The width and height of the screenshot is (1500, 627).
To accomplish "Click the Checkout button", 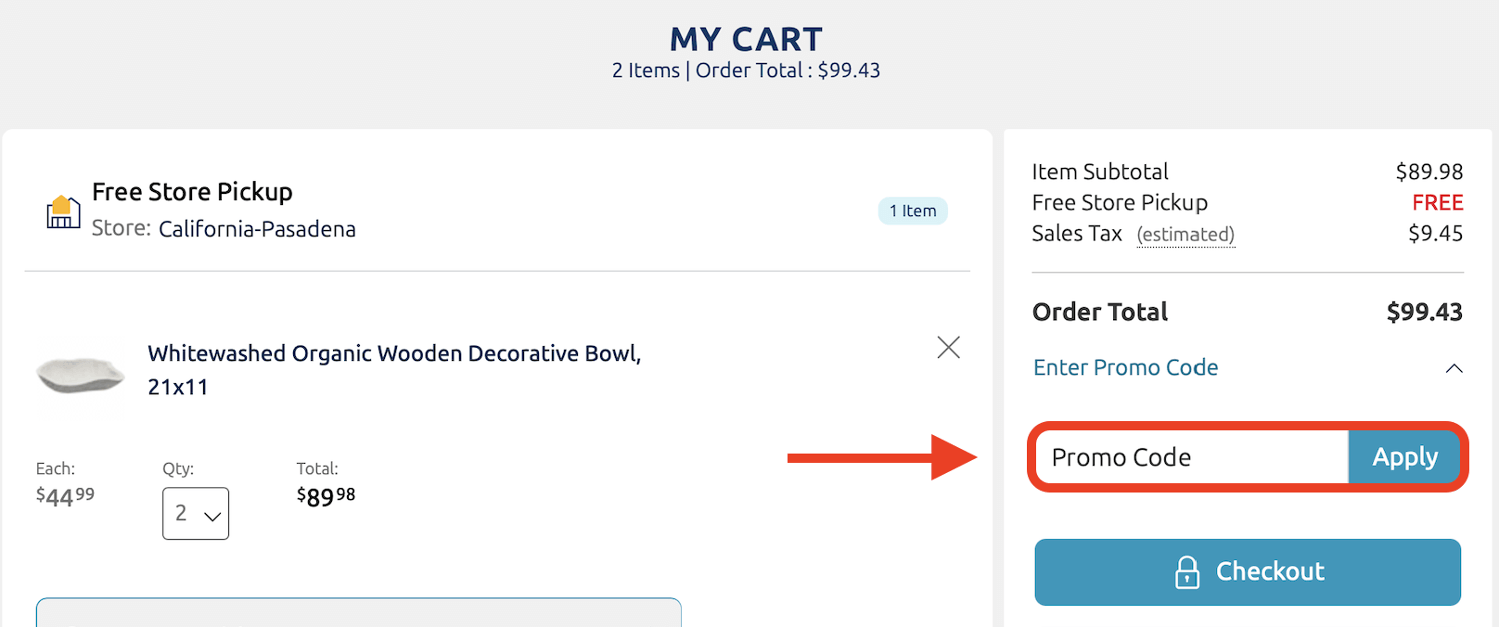I will pyautogui.click(x=1247, y=571).
